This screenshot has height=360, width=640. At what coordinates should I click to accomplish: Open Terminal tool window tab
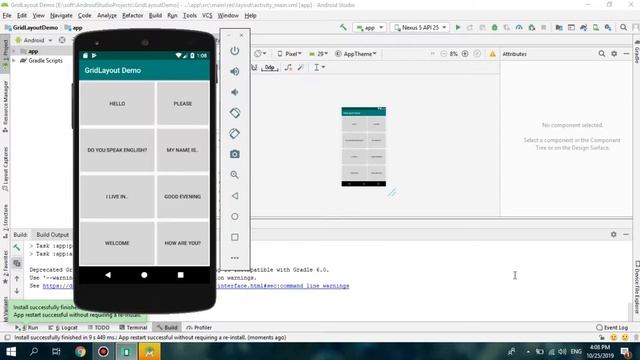click(x=133, y=327)
